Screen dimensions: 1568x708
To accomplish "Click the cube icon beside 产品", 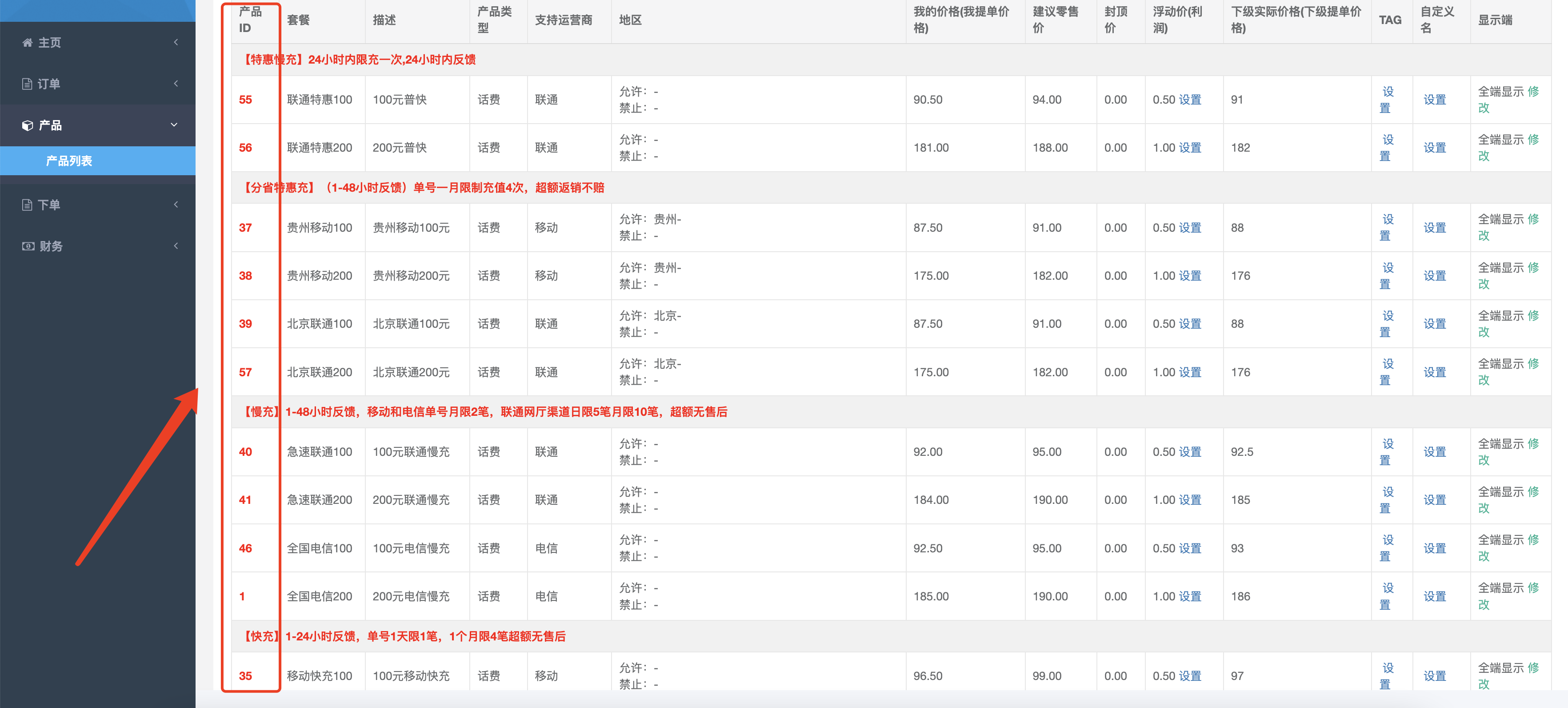I will 28,125.
